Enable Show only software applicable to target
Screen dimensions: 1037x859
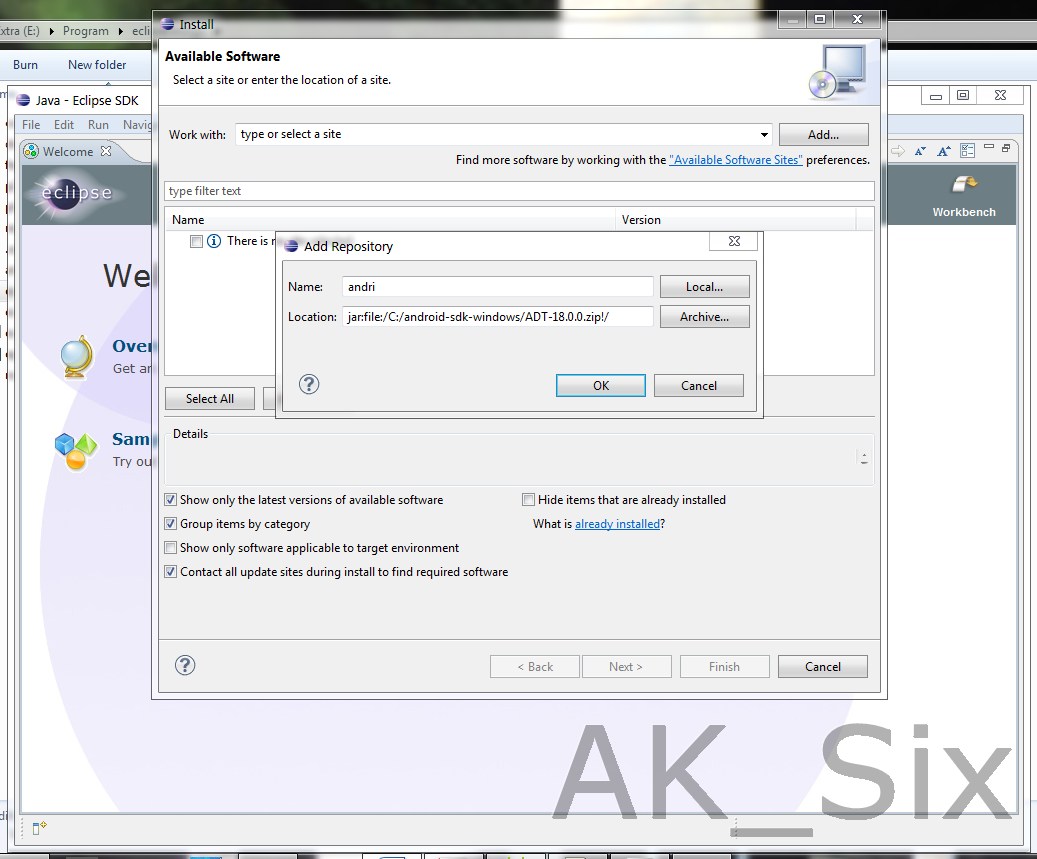tap(171, 548)
